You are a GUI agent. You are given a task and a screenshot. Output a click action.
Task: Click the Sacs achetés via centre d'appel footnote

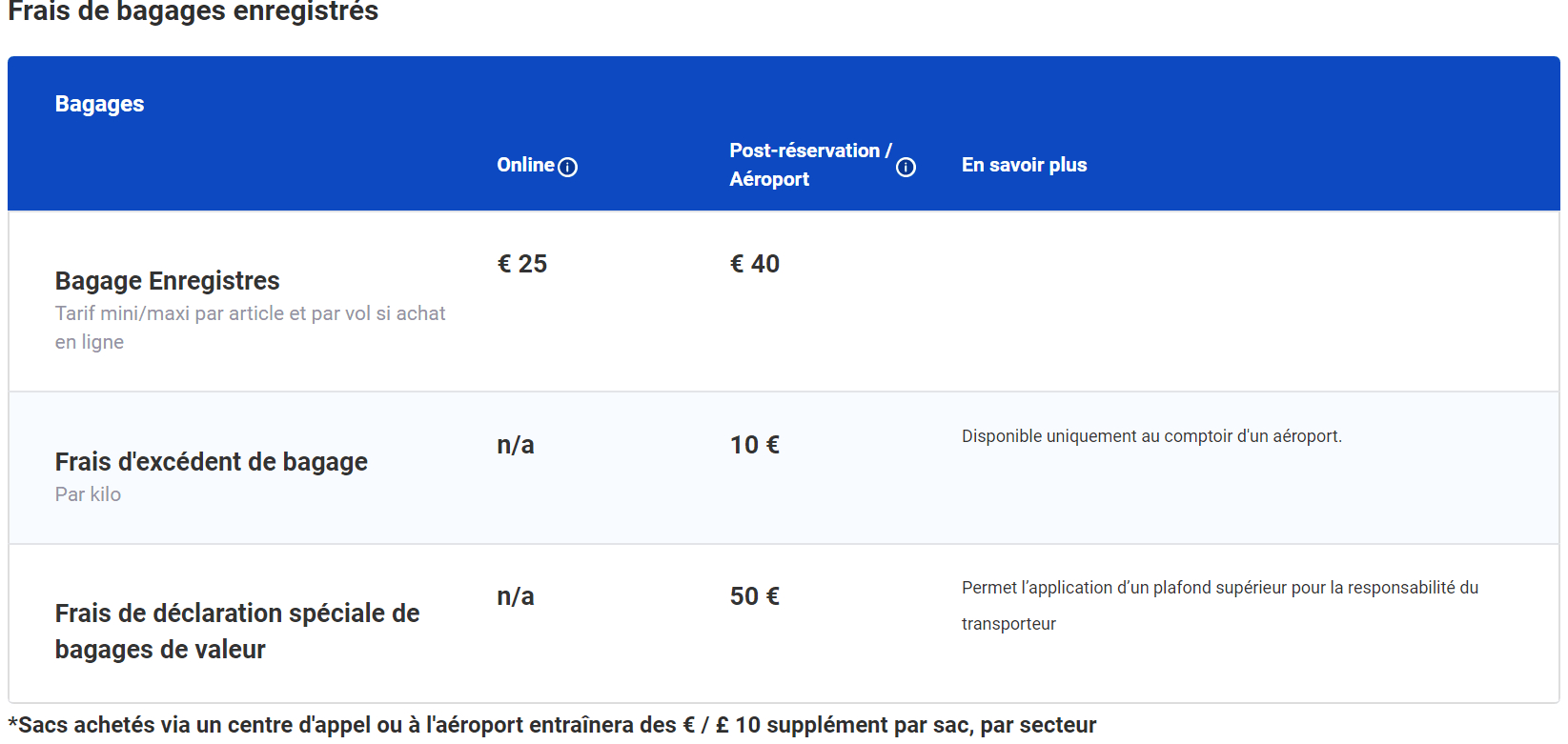click(x=553, y=725)
